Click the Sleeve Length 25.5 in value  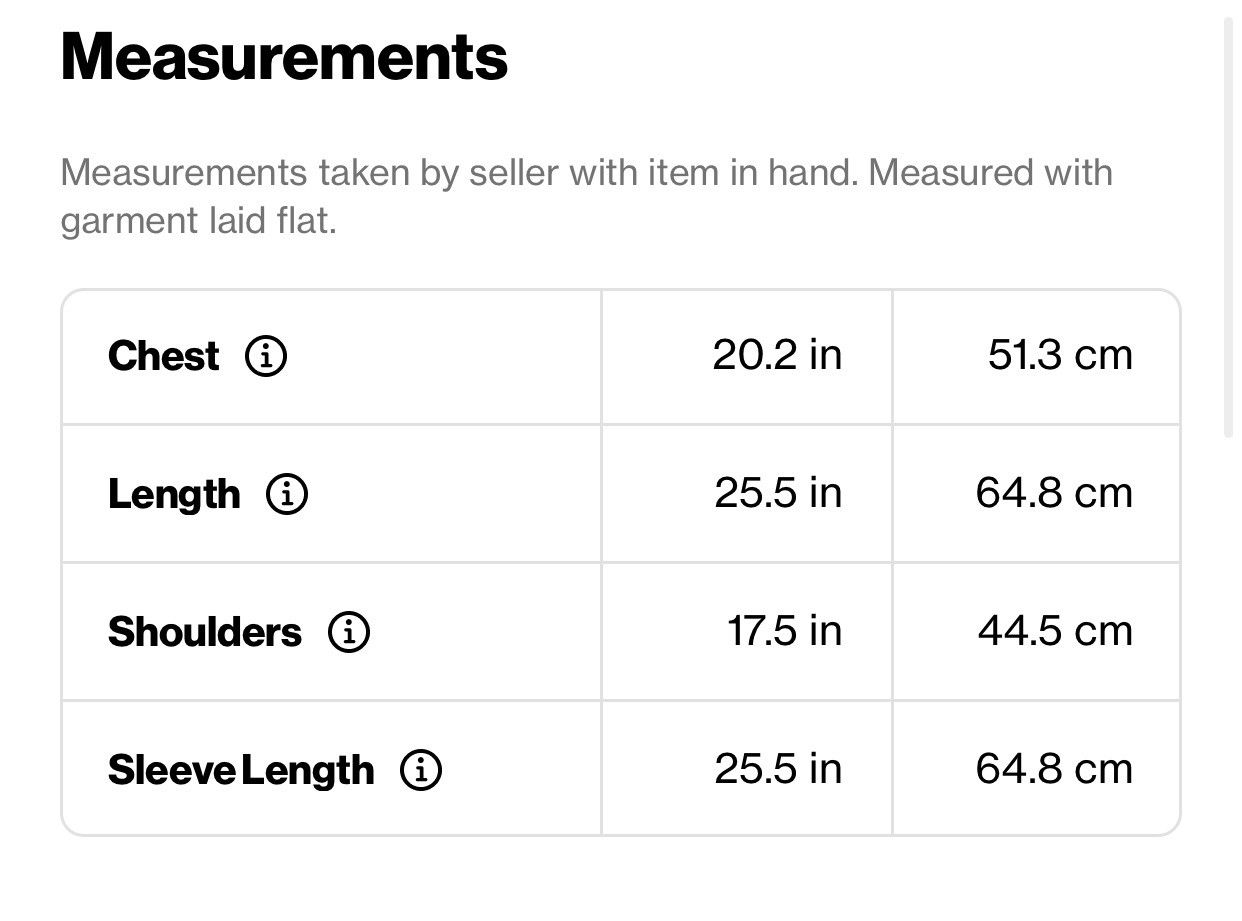(778, 769)
